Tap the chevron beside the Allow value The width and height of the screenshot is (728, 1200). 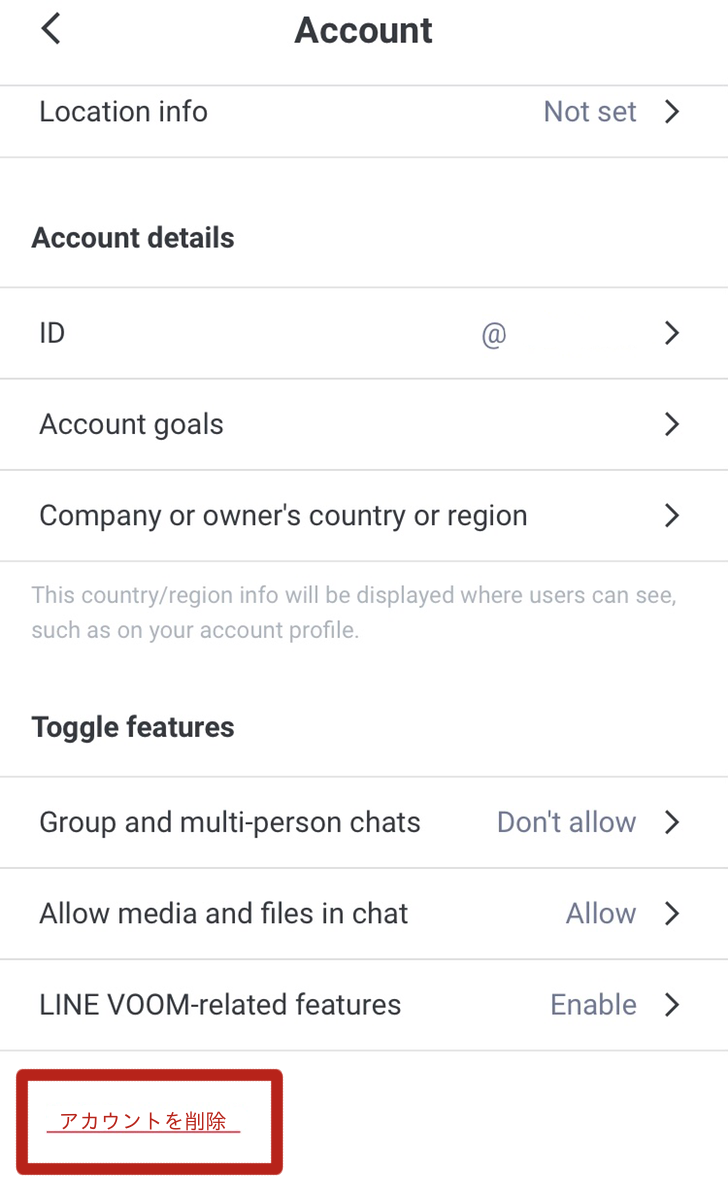pos(672,914)
